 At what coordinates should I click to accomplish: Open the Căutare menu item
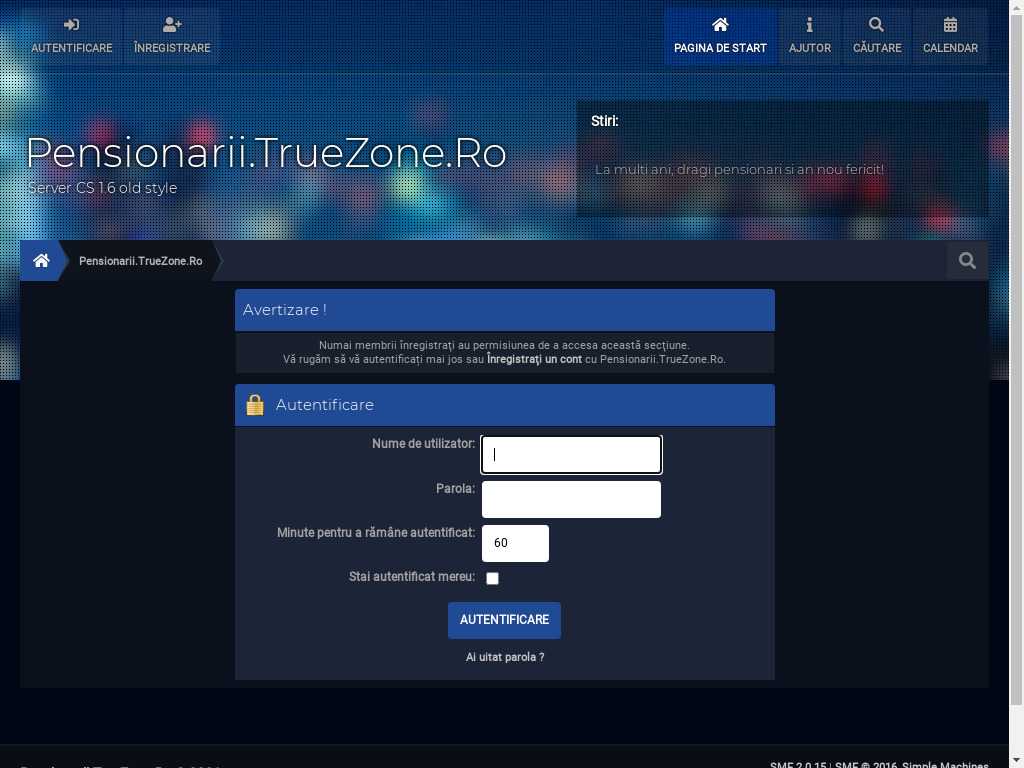coord(876,36)
